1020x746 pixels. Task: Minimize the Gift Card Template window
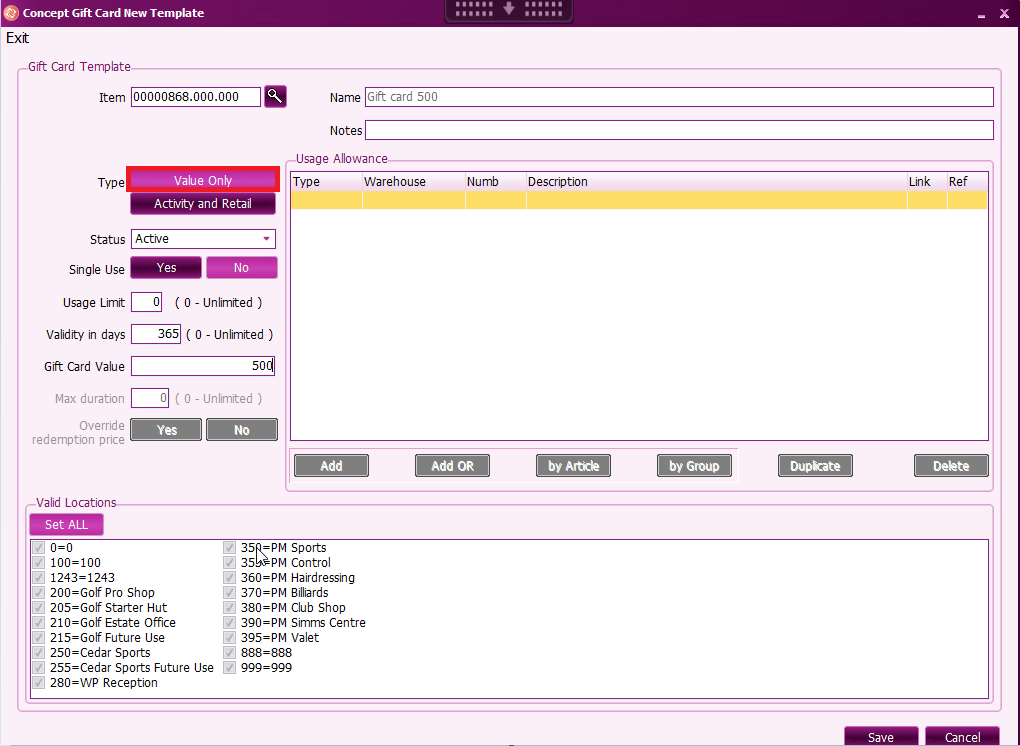coord(981,14)
